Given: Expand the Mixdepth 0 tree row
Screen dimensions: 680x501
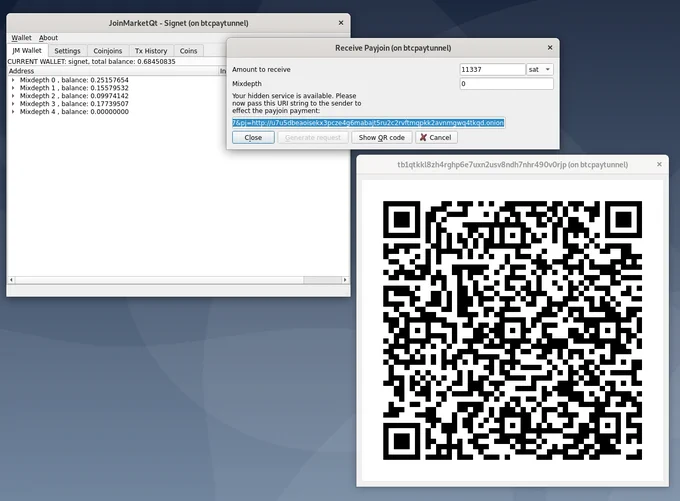Looking at the screenshot, I should pos(13,80).
